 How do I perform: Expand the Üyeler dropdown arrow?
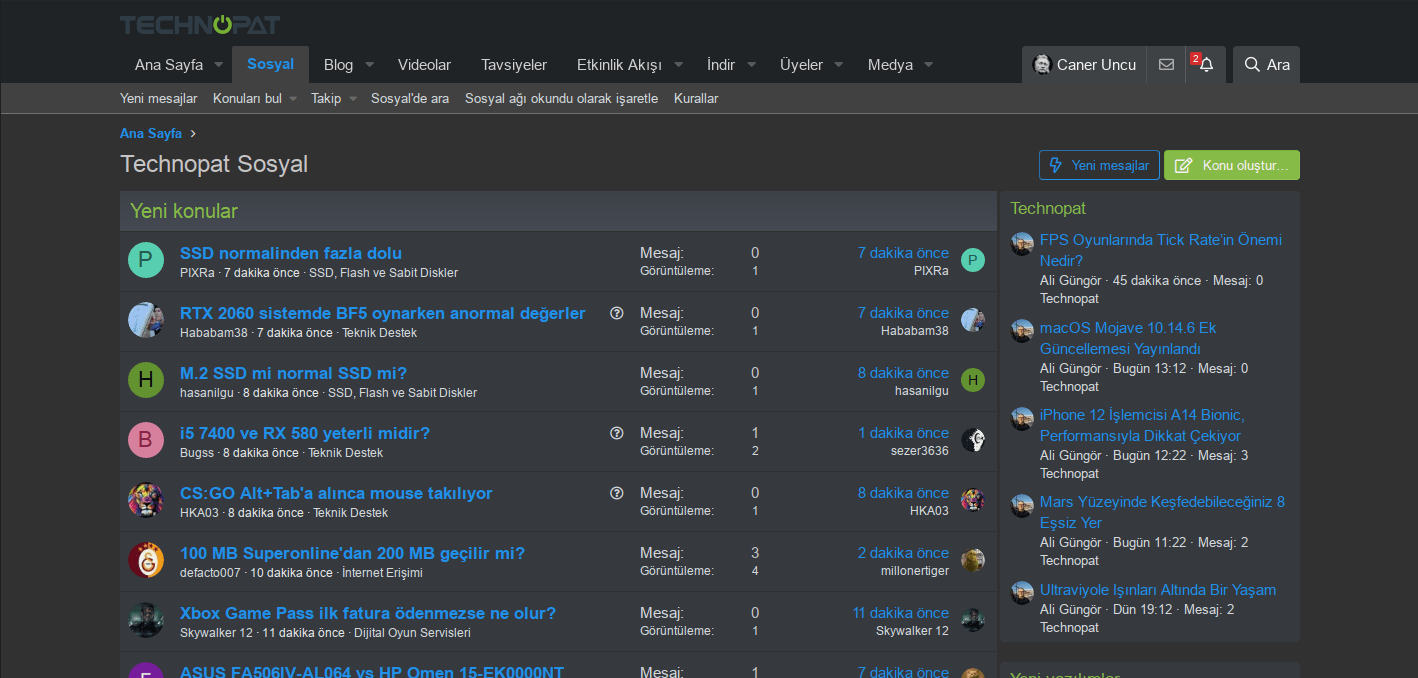(839, 65)
